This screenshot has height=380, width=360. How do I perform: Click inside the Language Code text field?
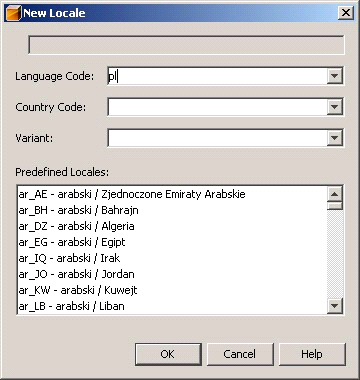coord(217,77)
